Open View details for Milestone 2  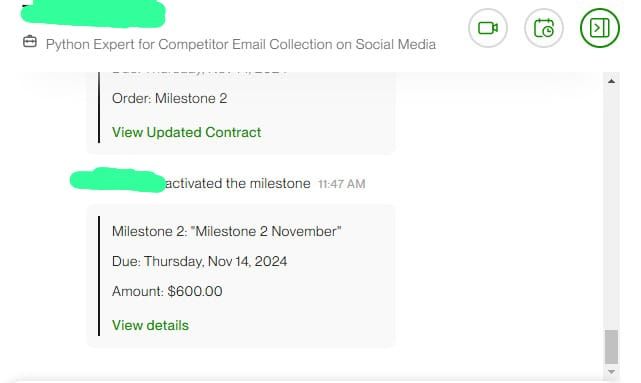coord(150,325)
